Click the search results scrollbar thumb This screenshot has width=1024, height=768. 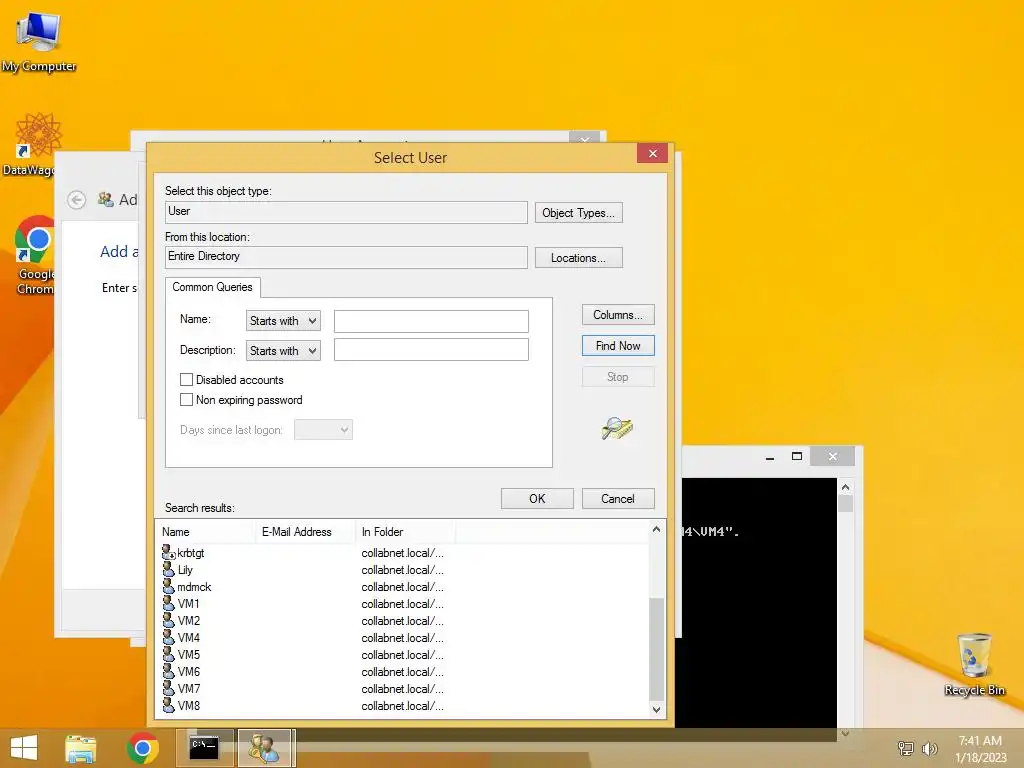point(656,648)
